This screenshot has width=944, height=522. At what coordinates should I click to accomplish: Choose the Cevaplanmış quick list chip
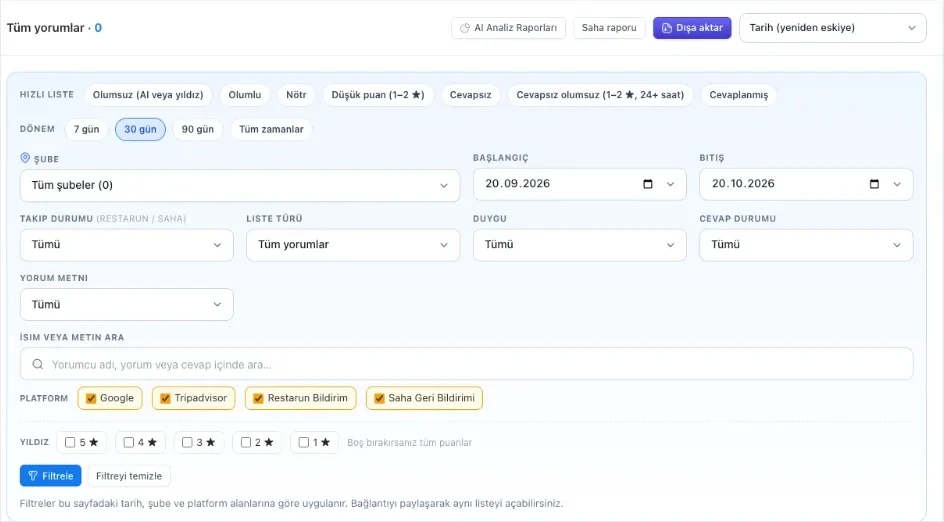click(739, 95)
